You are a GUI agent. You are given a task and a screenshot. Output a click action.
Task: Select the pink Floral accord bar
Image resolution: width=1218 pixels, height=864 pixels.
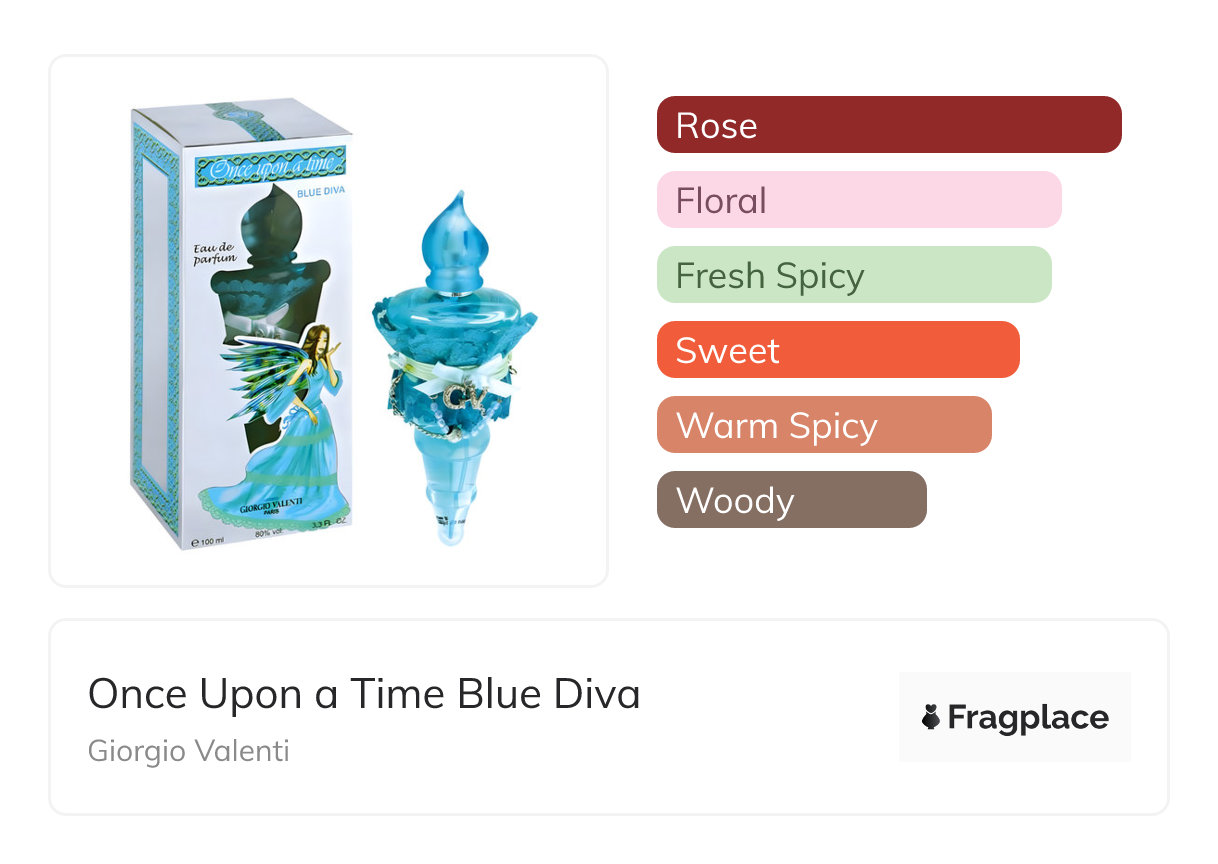[x=859, y=200]
